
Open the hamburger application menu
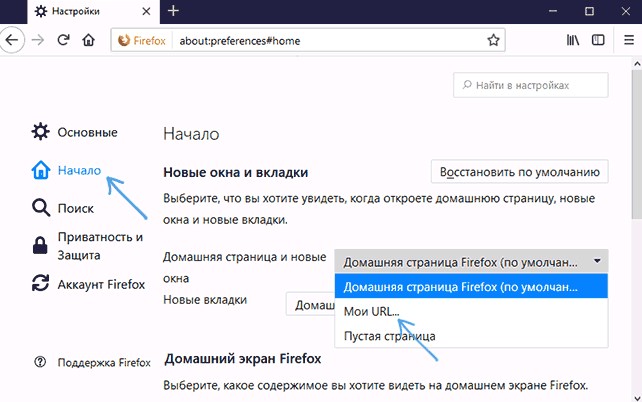629,40
